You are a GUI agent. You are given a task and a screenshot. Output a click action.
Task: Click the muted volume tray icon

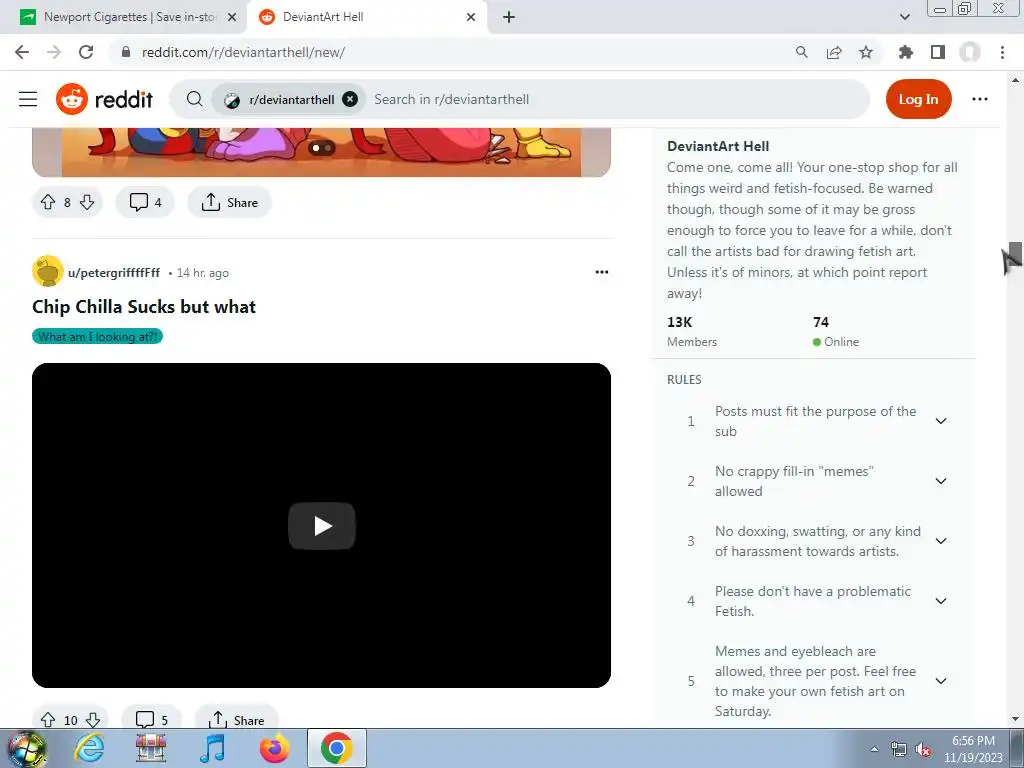923,750
